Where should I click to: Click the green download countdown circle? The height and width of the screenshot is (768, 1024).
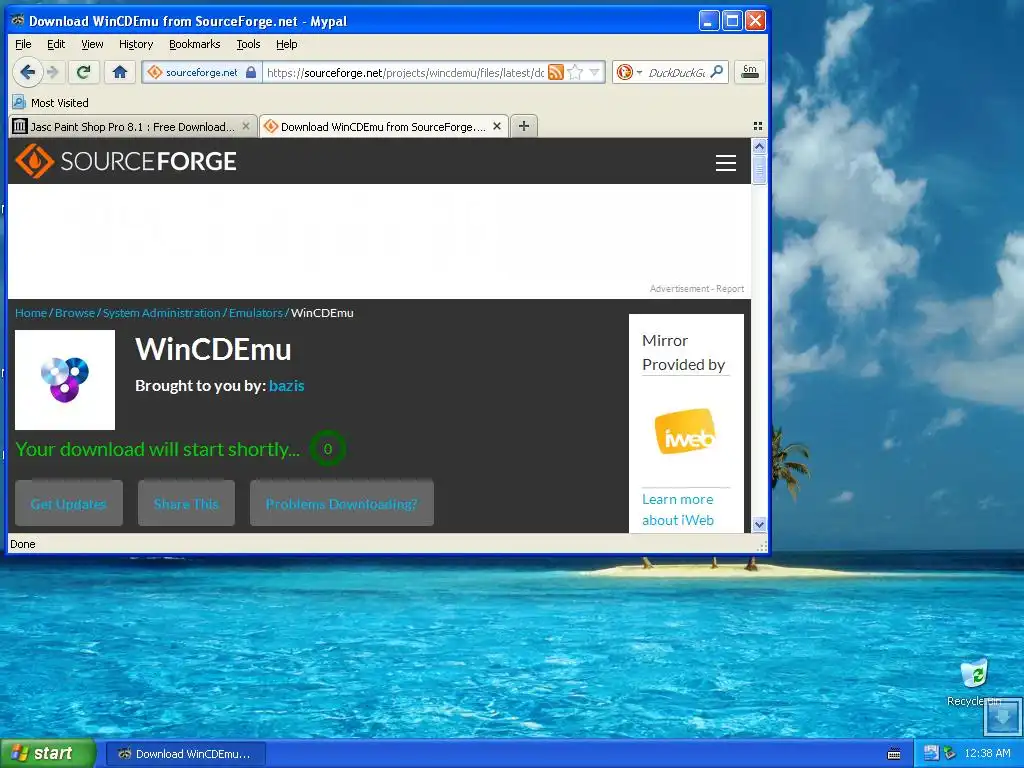pos(327,449)
